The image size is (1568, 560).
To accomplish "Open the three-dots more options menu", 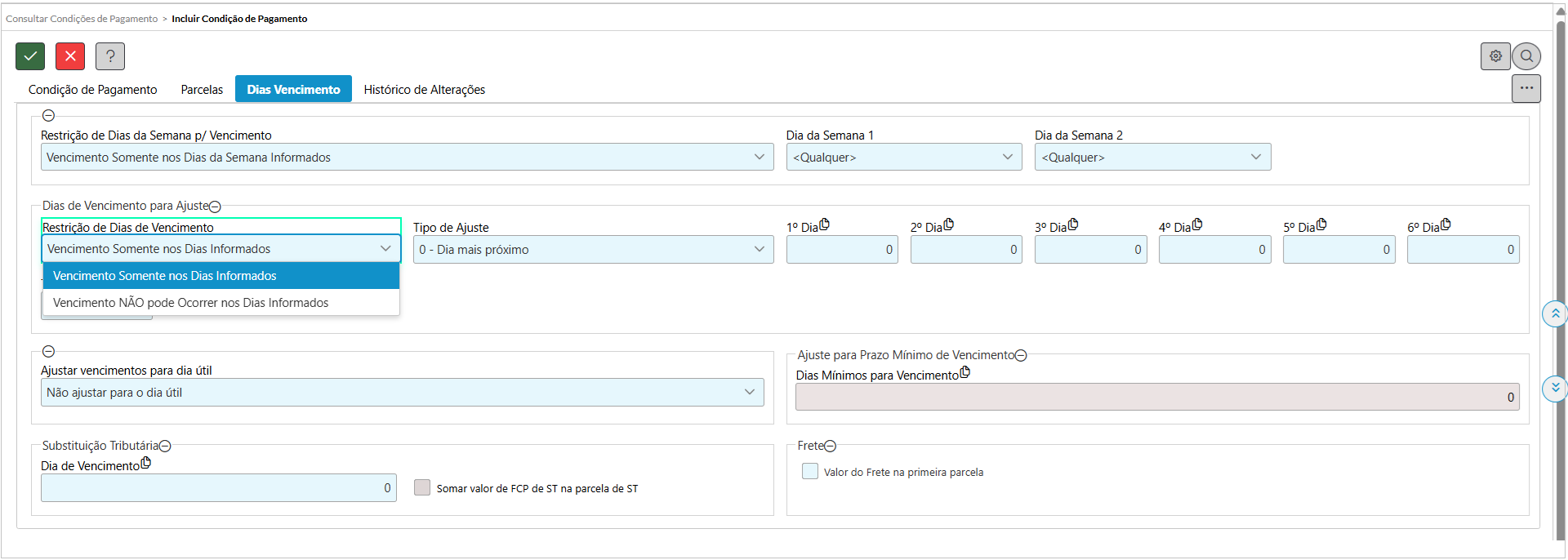I will tap(1526, 88).
